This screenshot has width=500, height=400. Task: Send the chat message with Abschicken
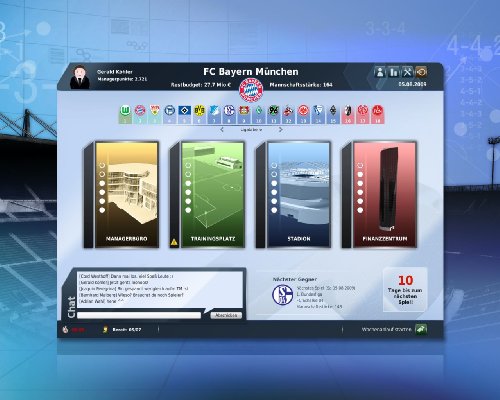(226, 315)
